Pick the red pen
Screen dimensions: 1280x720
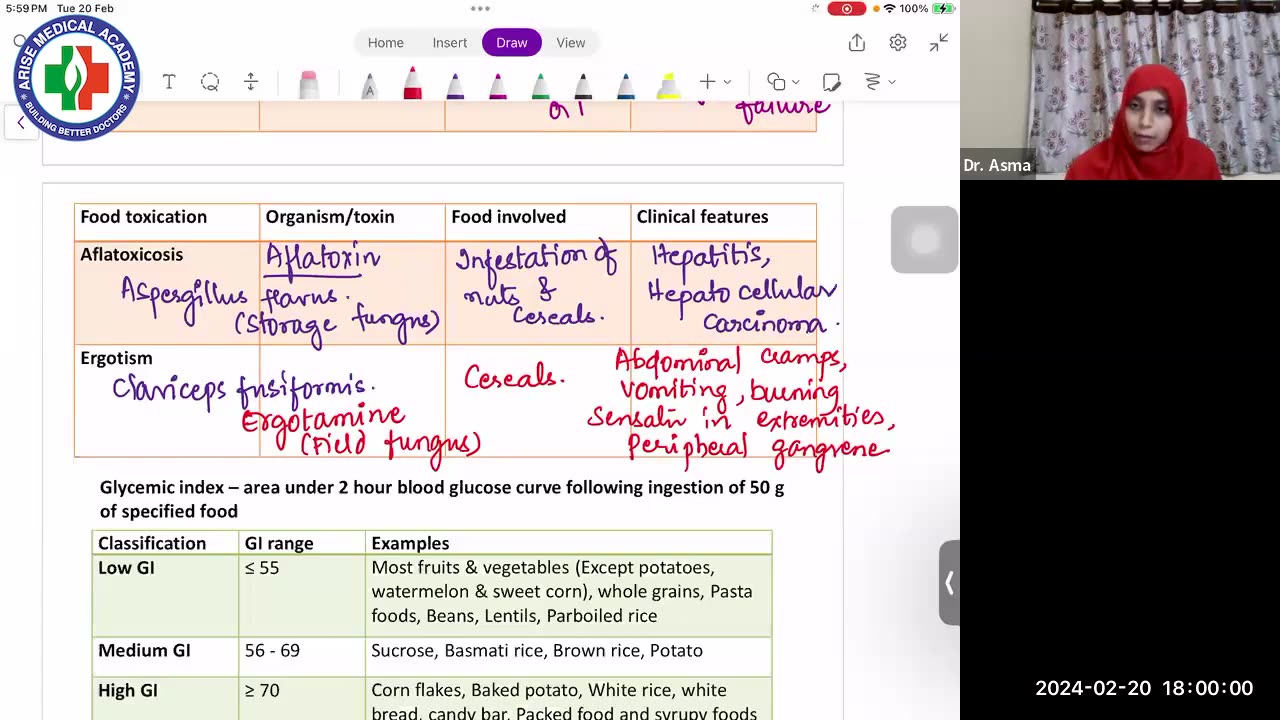(x=412, y=84)
